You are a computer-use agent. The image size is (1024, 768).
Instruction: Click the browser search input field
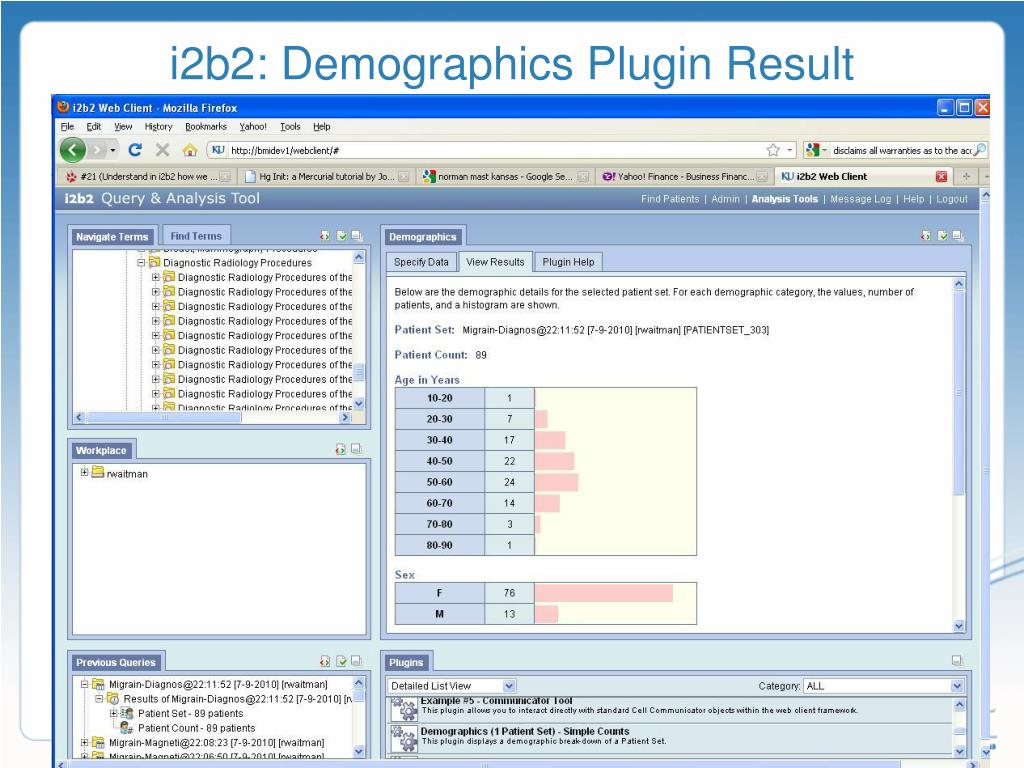[x=902, y=150]
